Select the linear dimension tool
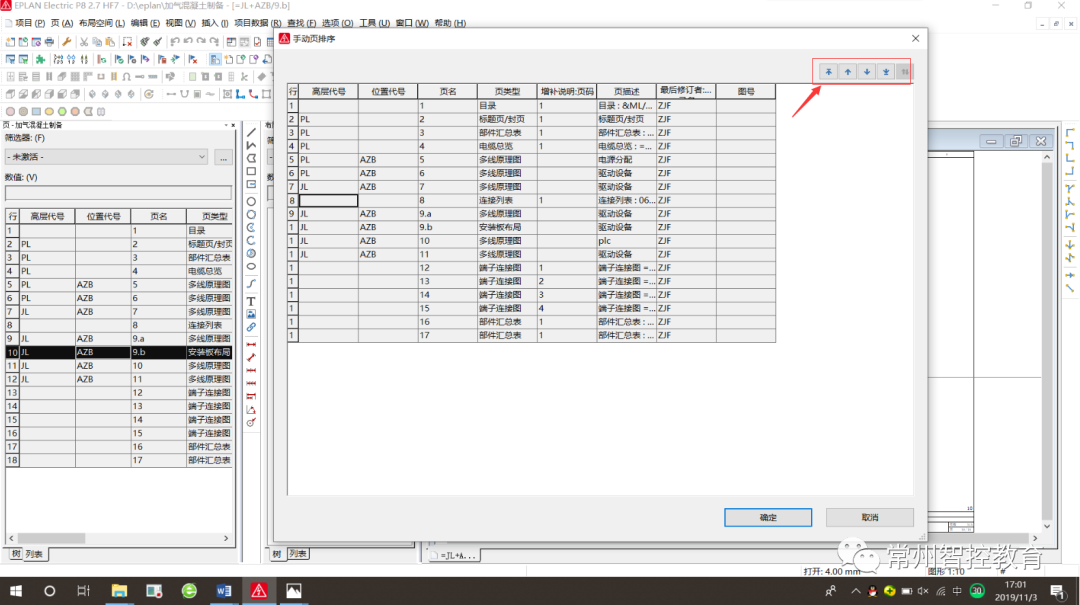1080x605 pixels. click(x=251, y=344)
